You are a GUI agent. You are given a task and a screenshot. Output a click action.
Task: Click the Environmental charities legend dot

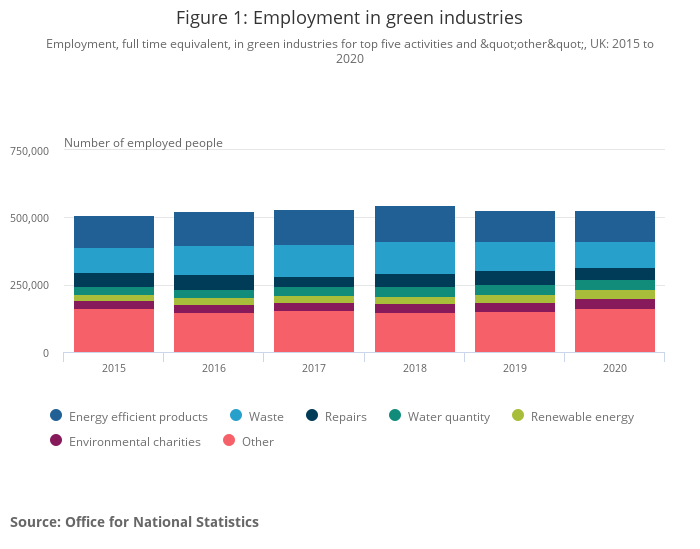click(x=56, y=442)
